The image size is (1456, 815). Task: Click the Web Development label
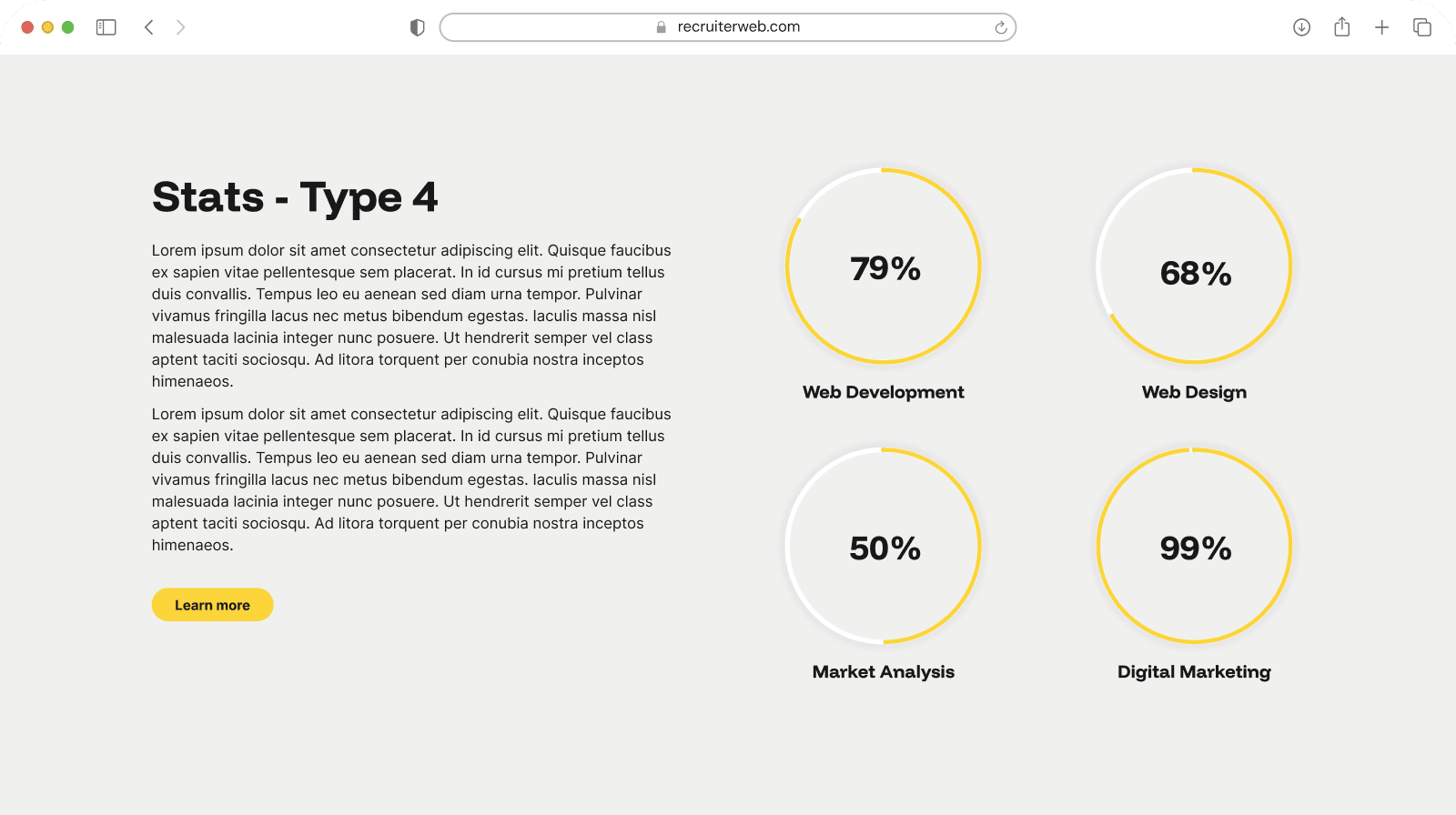(883, 392)
